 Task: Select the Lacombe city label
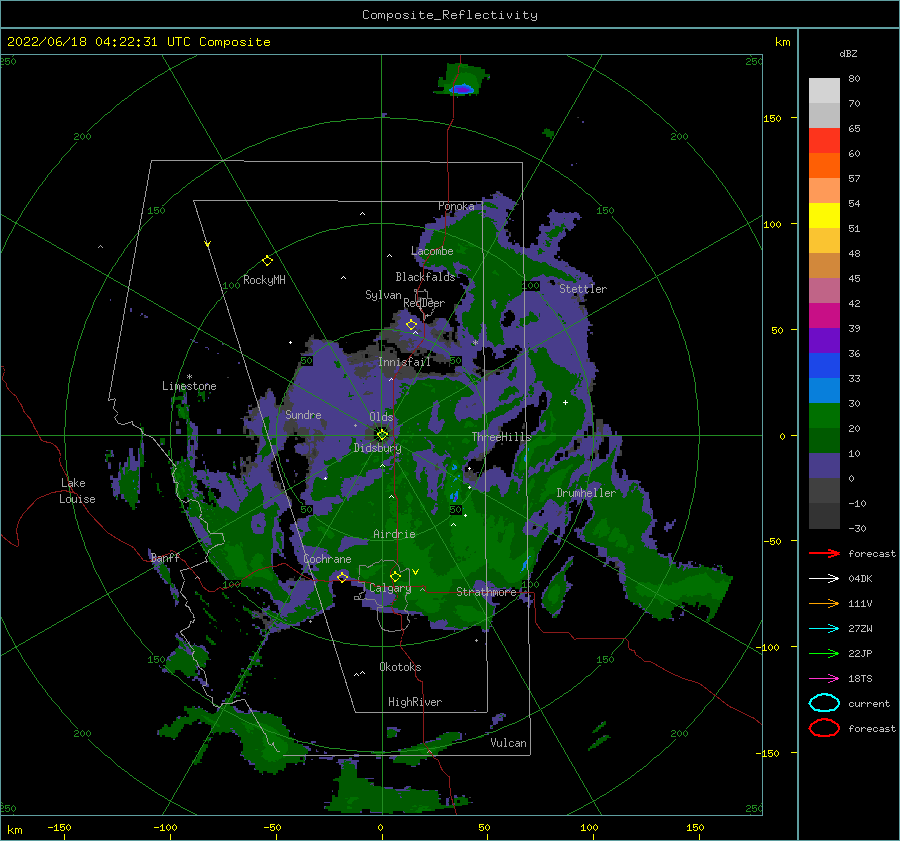pos(432,251)
